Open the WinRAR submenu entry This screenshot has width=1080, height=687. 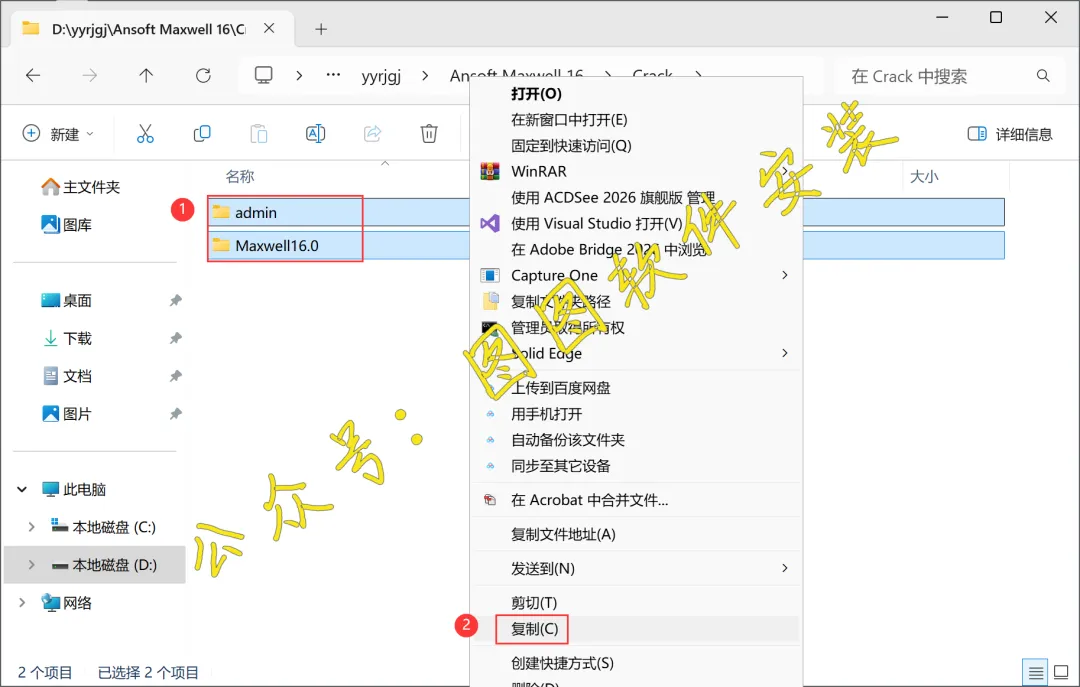[635, 172]
